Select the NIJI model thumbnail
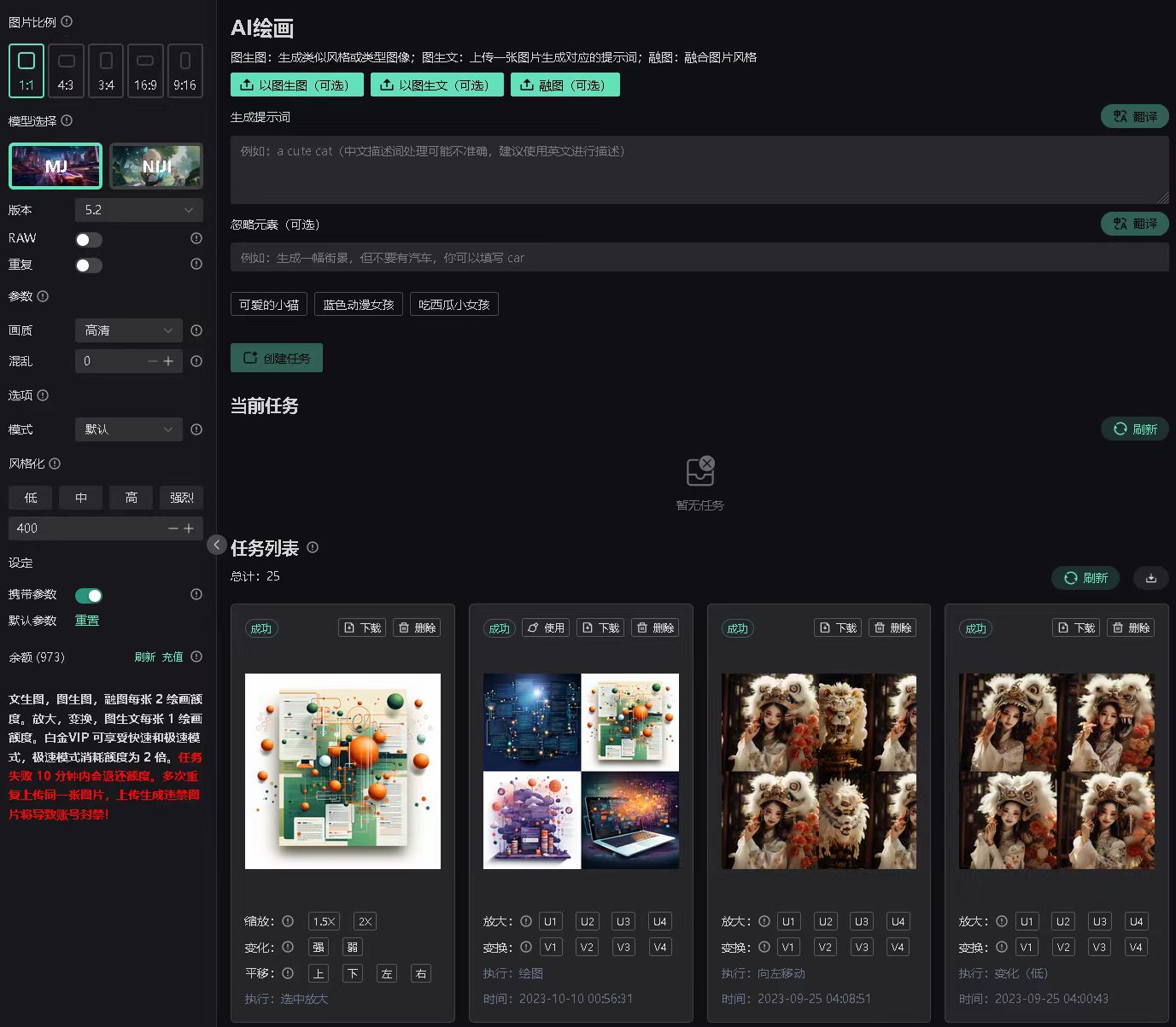Viewport: 1176px width, 1027px height. [156, 166]
